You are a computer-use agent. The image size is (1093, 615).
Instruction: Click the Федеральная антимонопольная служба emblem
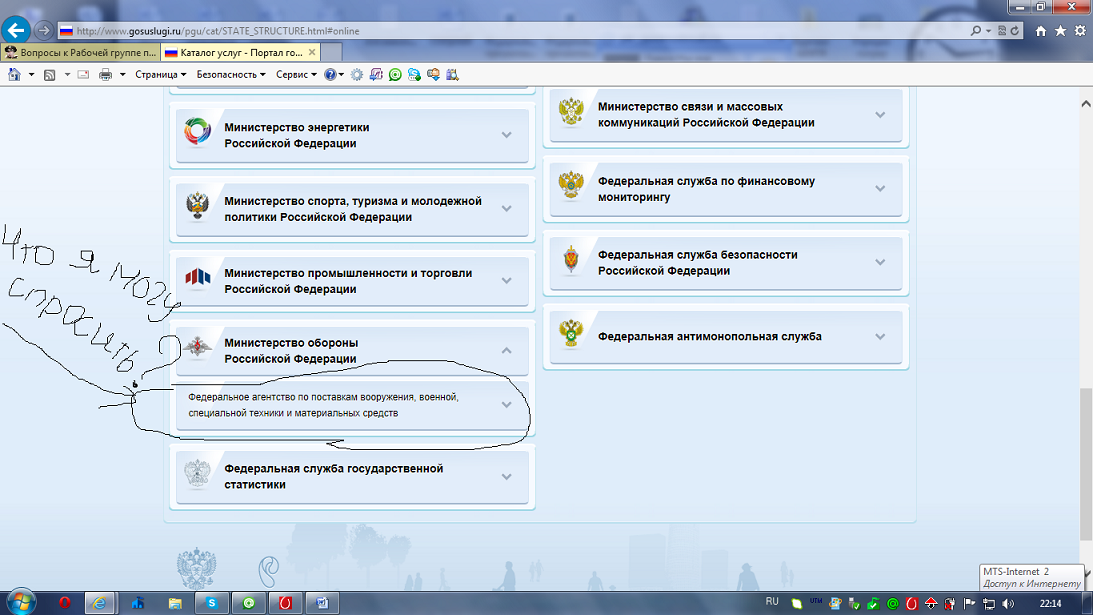click(x=571, y=333)
